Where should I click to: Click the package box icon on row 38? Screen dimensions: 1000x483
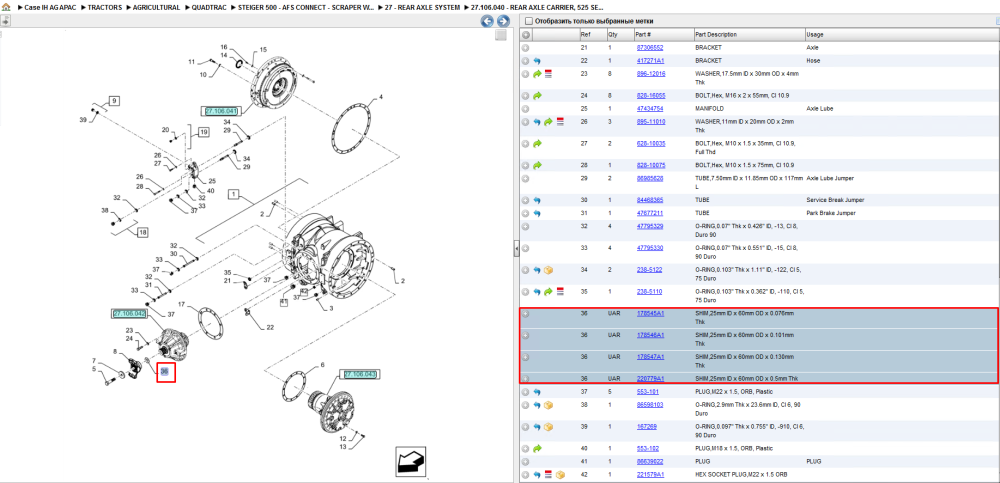point(548,405)
